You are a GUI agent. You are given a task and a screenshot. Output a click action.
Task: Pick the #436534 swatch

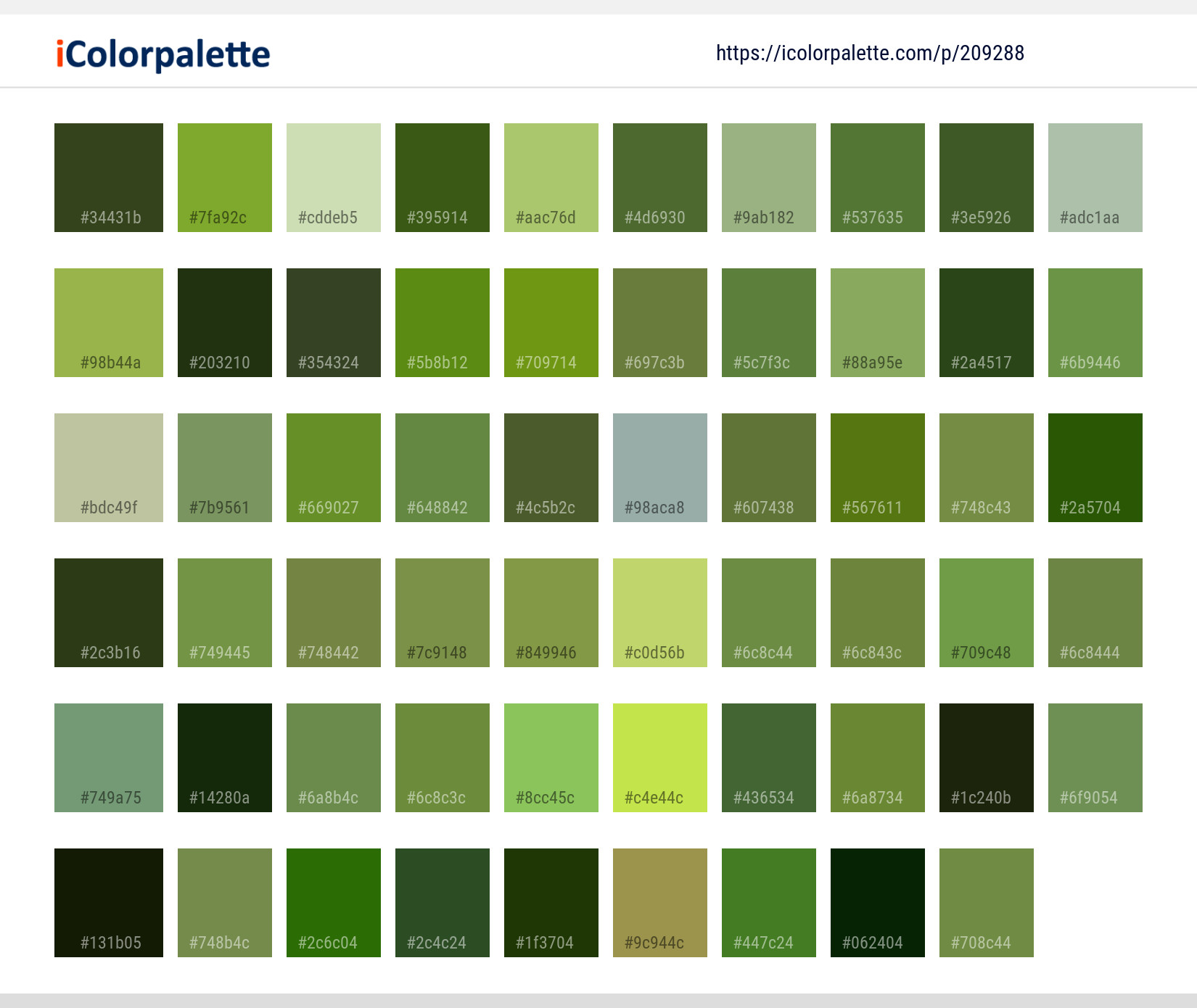coord(769,758)
